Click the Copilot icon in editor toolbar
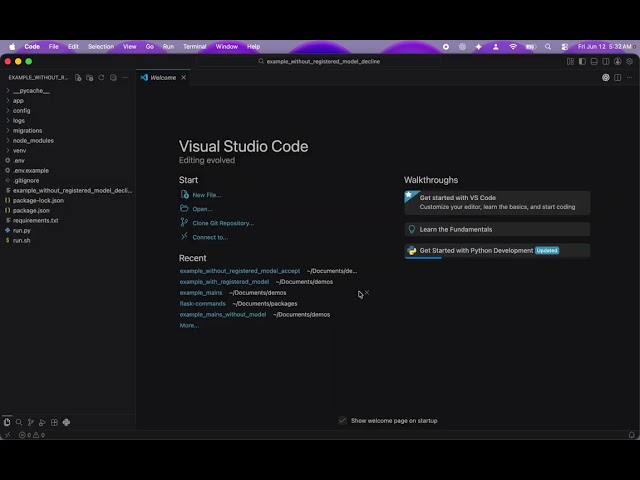Image resolution: width=640 pixels, height=480 pixels. point(606,78)
